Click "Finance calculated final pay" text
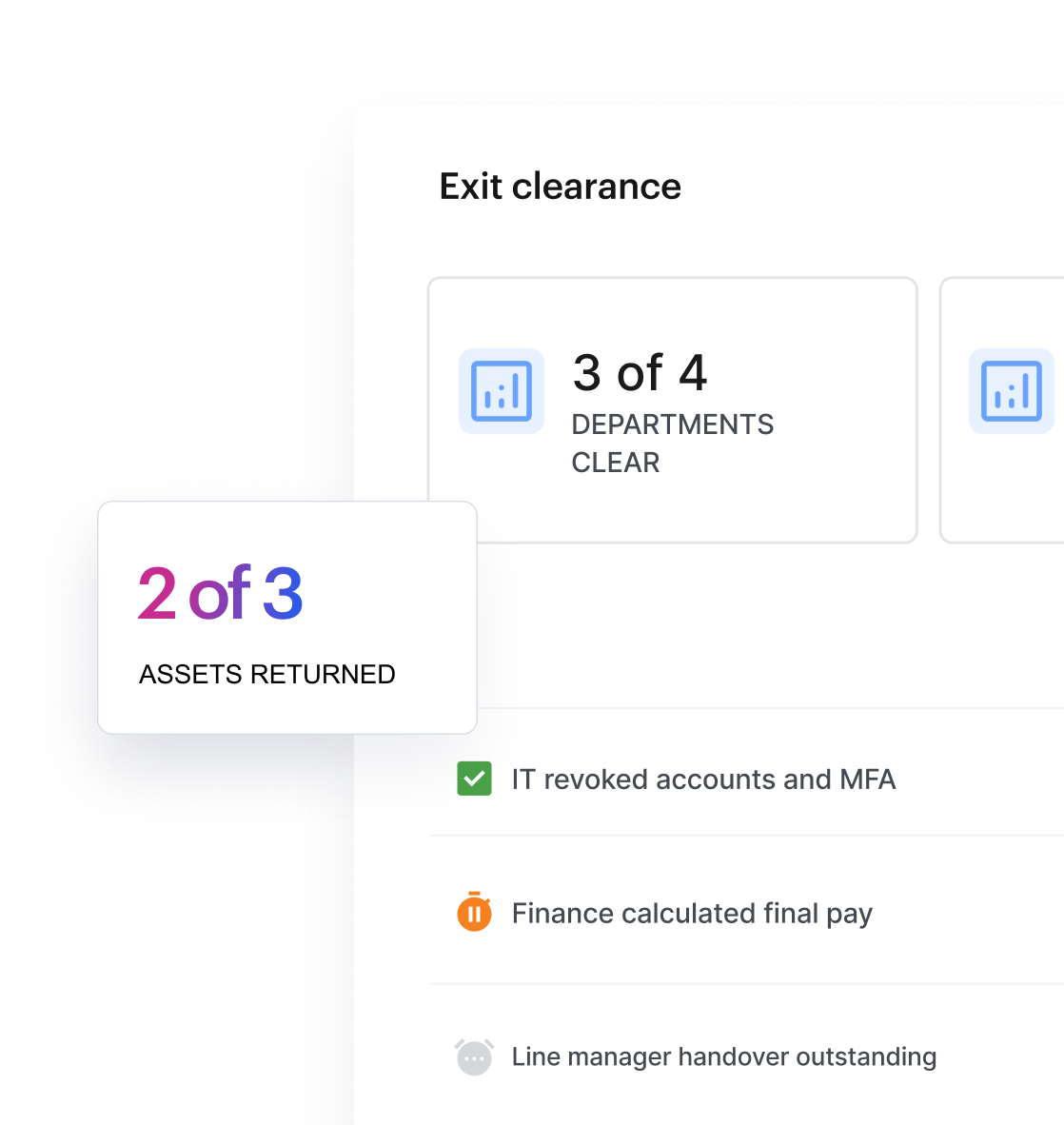 tap(692, 914)
